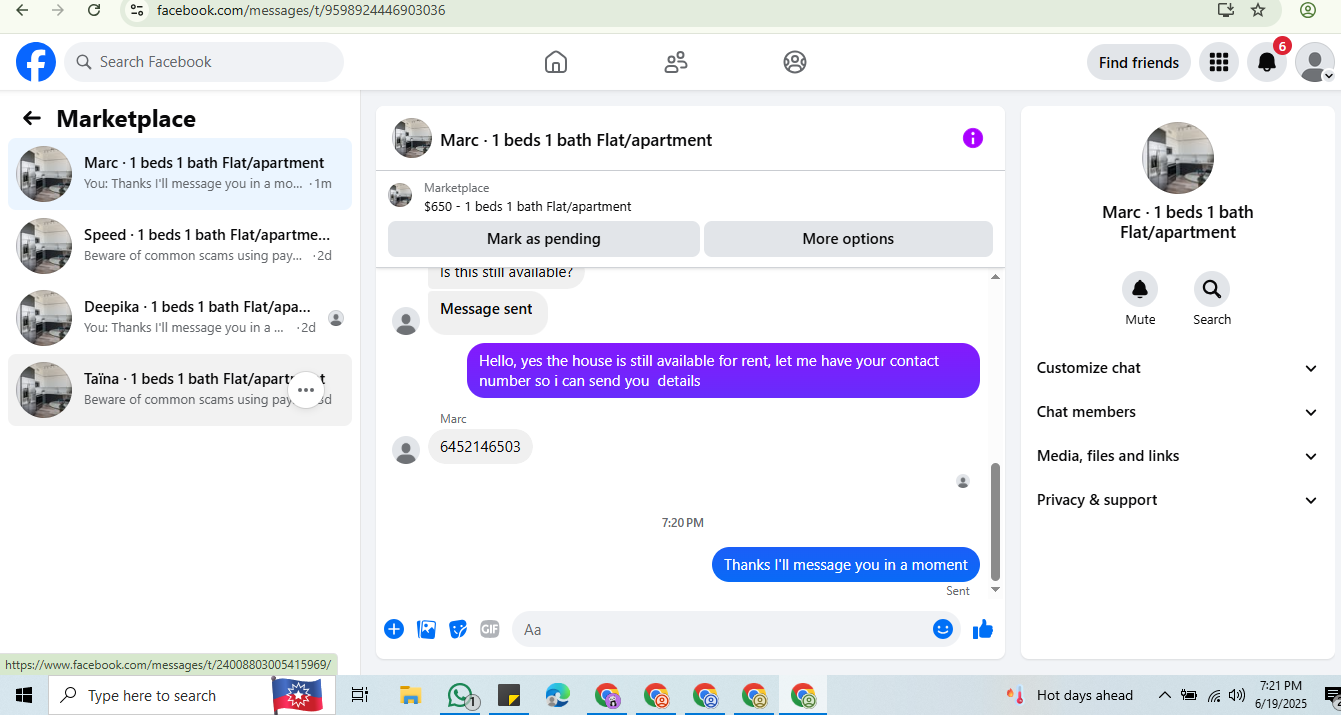The width and height of the screenshot is (1341, 715).
Task: Click the chat scroll-up arrow
Action: click(x=994, y=276)
